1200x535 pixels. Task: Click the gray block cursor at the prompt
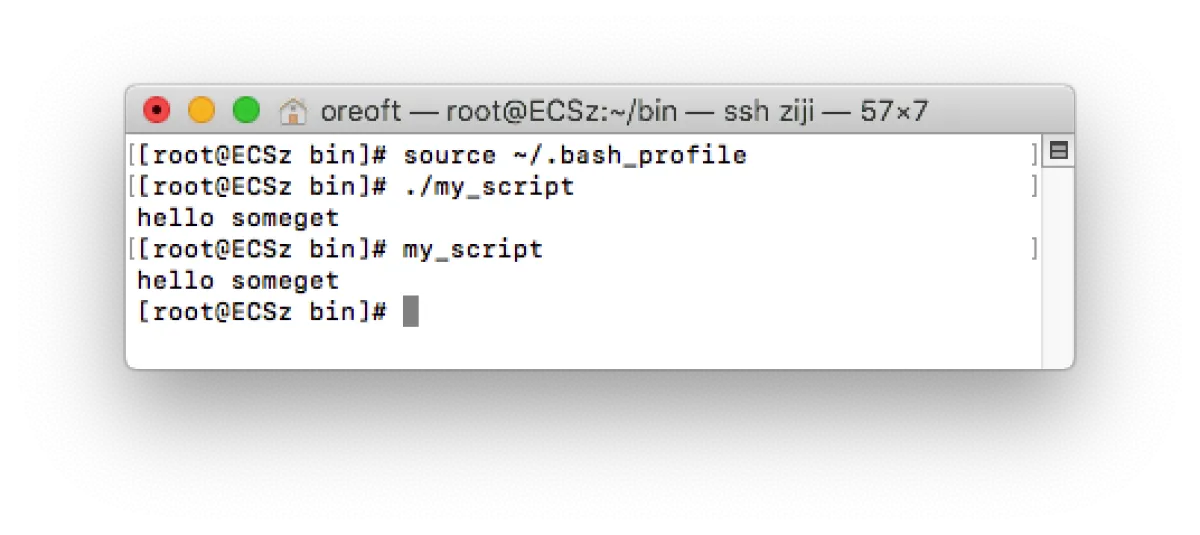tap(410, 311)
